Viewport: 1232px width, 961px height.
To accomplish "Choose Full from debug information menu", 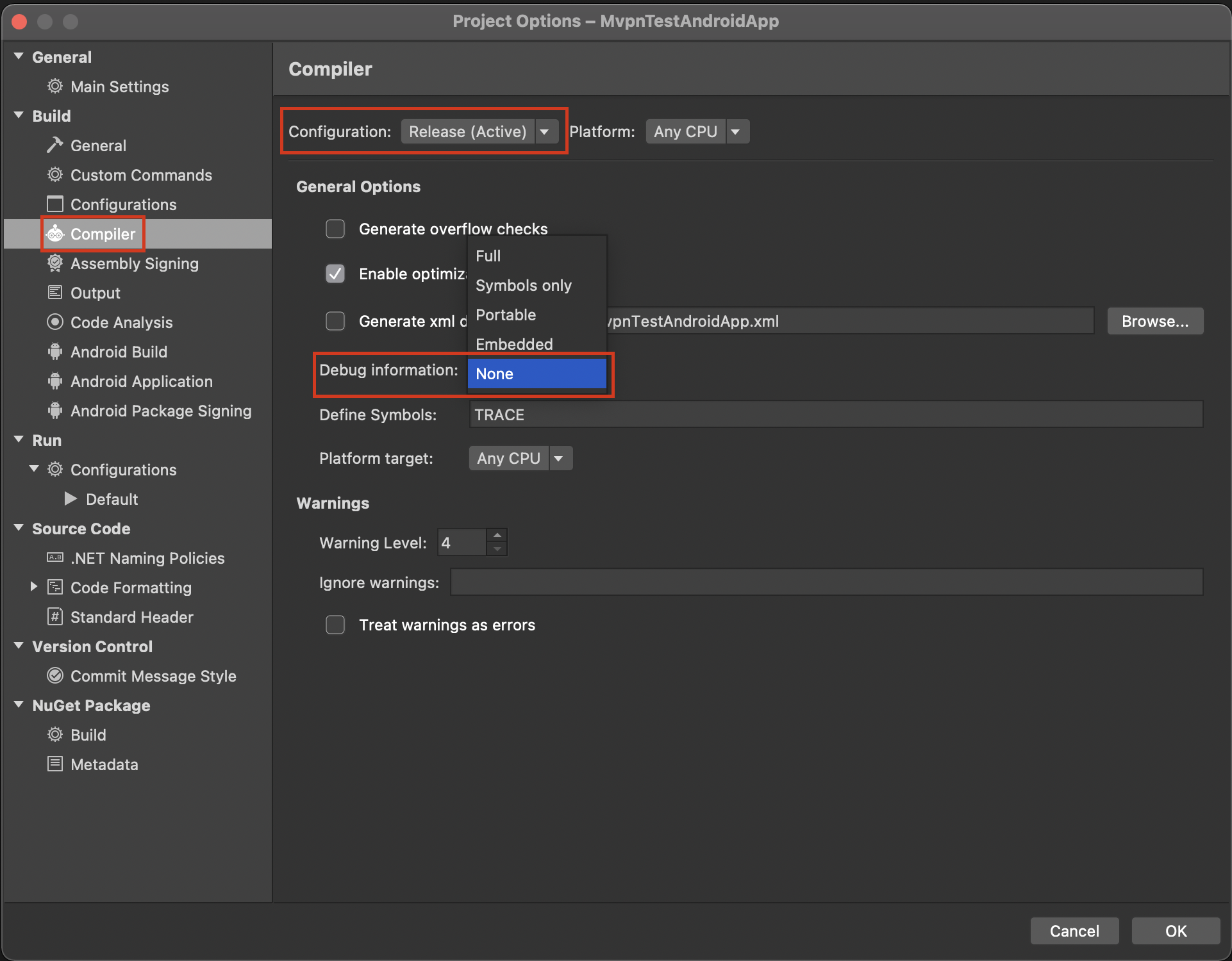I will tap(537, 256).
